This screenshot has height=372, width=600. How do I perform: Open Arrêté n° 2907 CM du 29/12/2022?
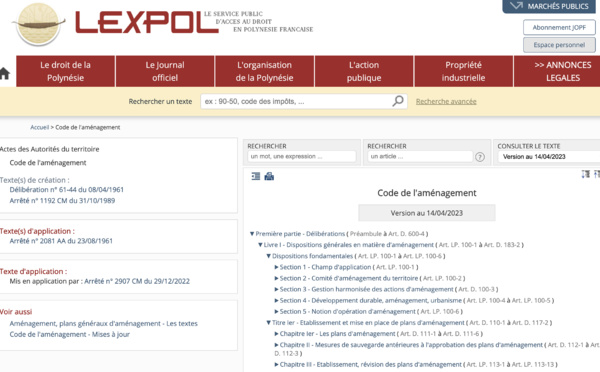click(x=137, y=281)
